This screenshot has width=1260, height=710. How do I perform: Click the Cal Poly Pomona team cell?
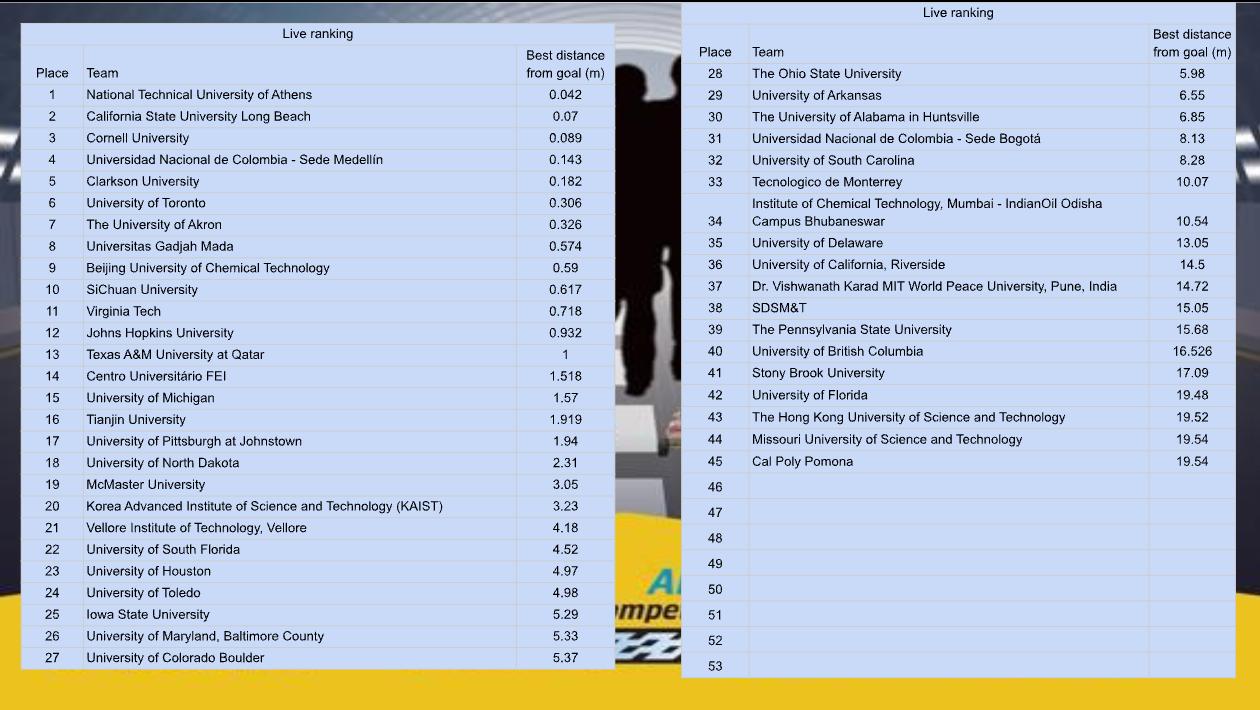pyautogui.click(x=803, y=462)
